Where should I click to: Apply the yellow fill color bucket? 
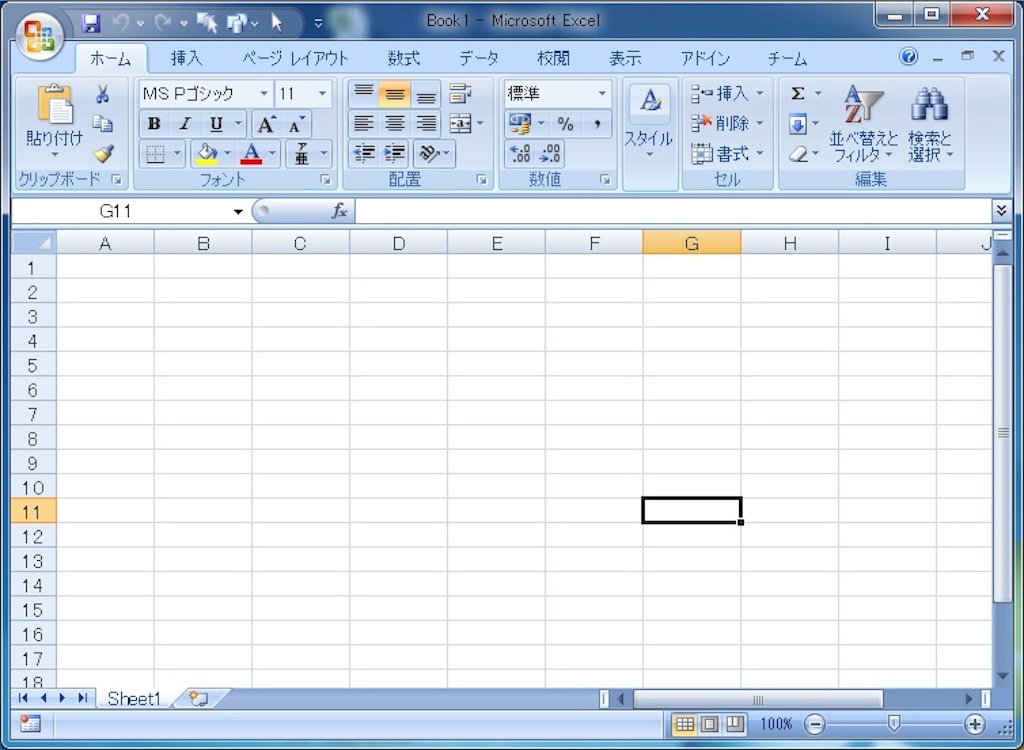coord(206,154)
